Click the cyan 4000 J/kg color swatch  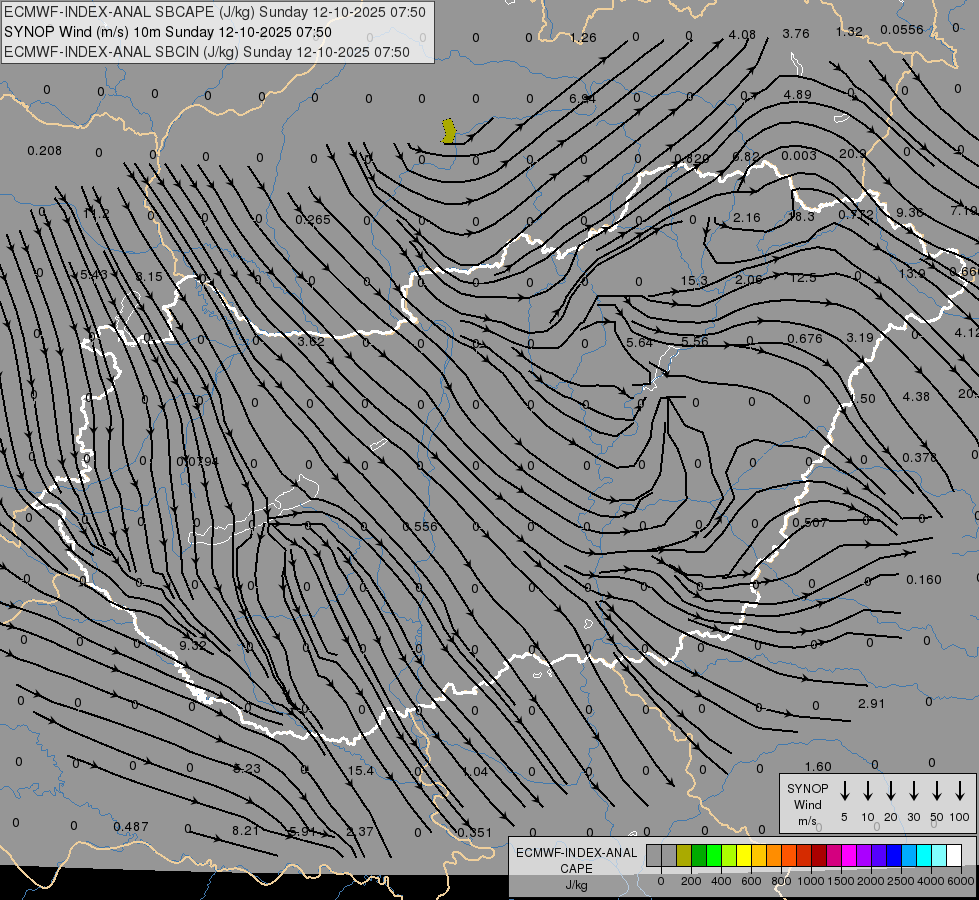point(924,855)
